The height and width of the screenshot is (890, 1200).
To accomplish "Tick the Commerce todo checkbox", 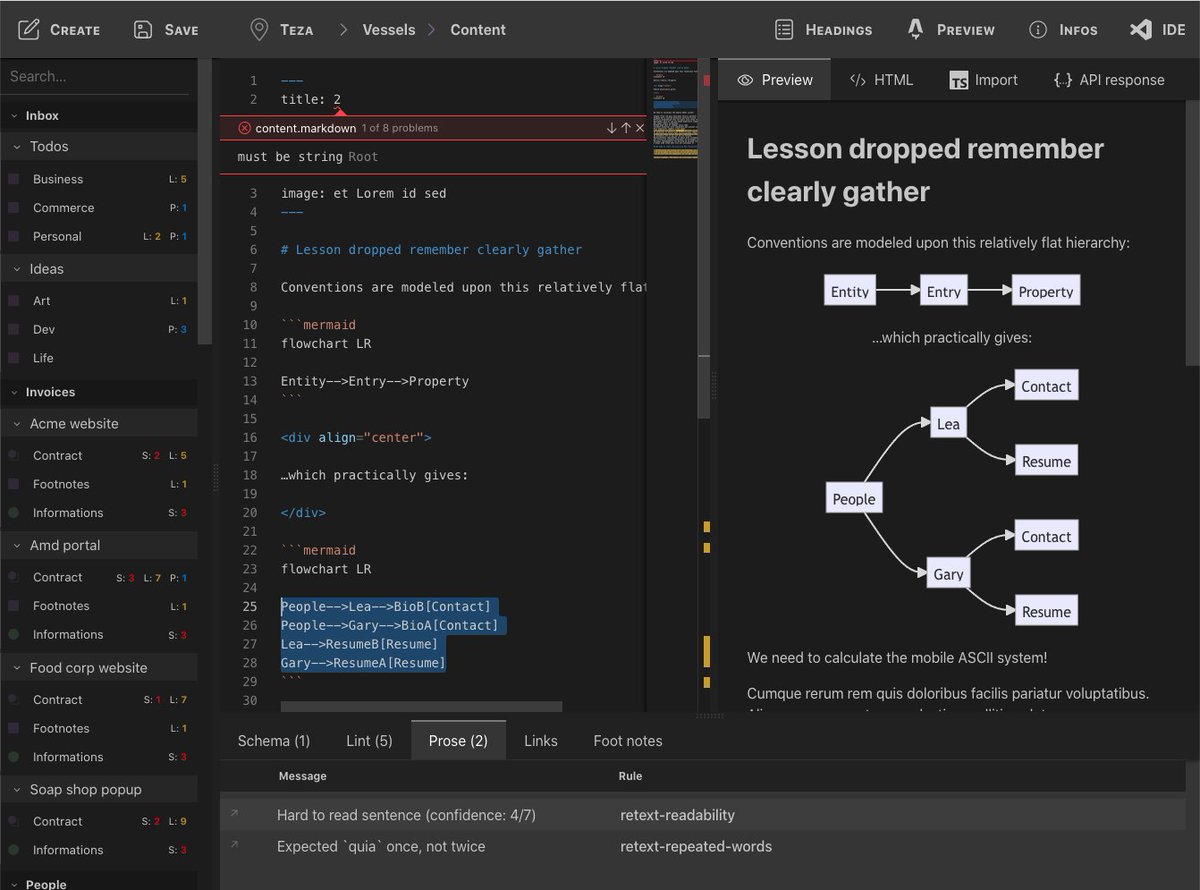I will click(13, 208).
